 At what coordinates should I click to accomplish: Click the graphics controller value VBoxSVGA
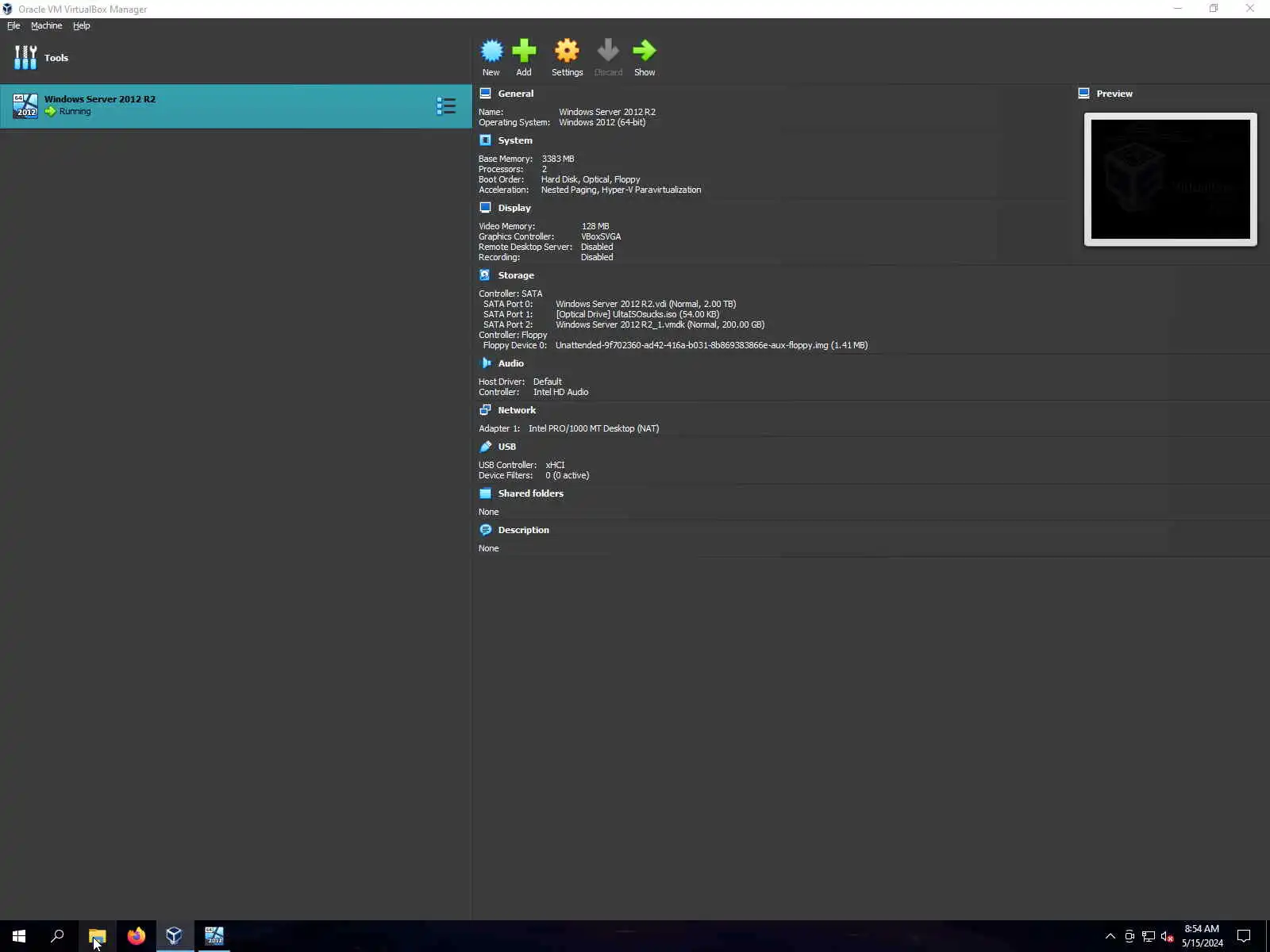point(601,236)
